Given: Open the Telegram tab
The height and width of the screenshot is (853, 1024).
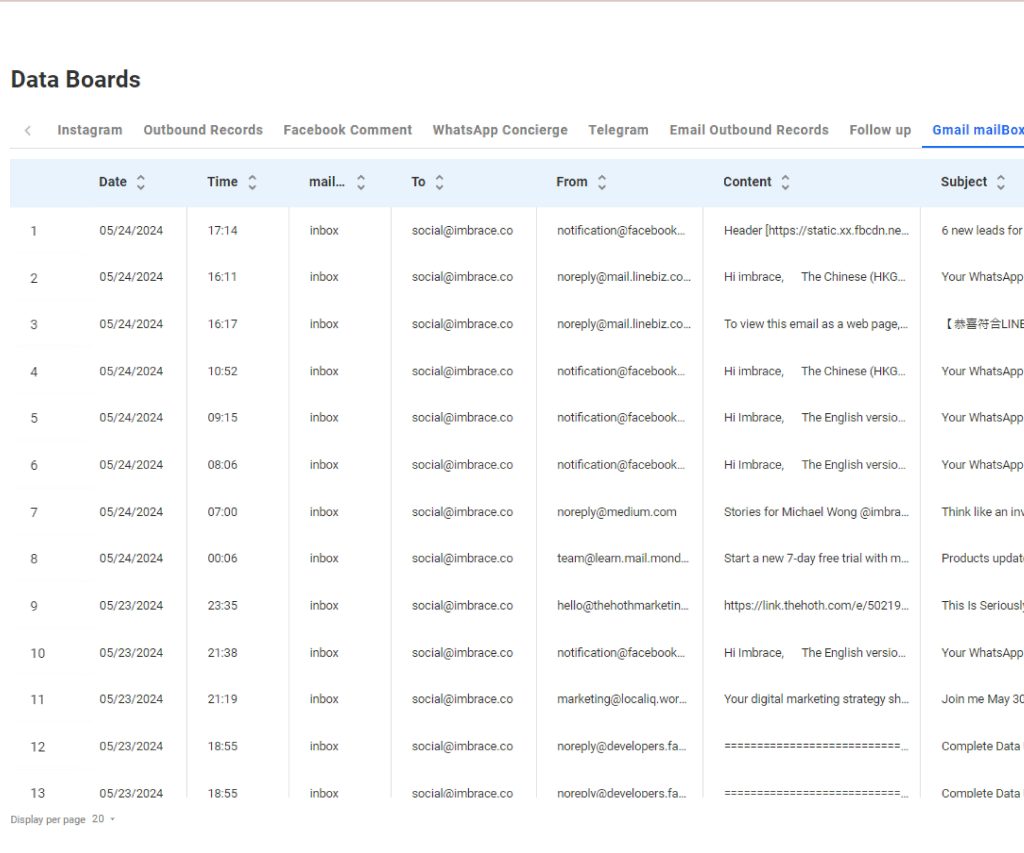Looking at the screenshot, I should (x=618, y=130).
